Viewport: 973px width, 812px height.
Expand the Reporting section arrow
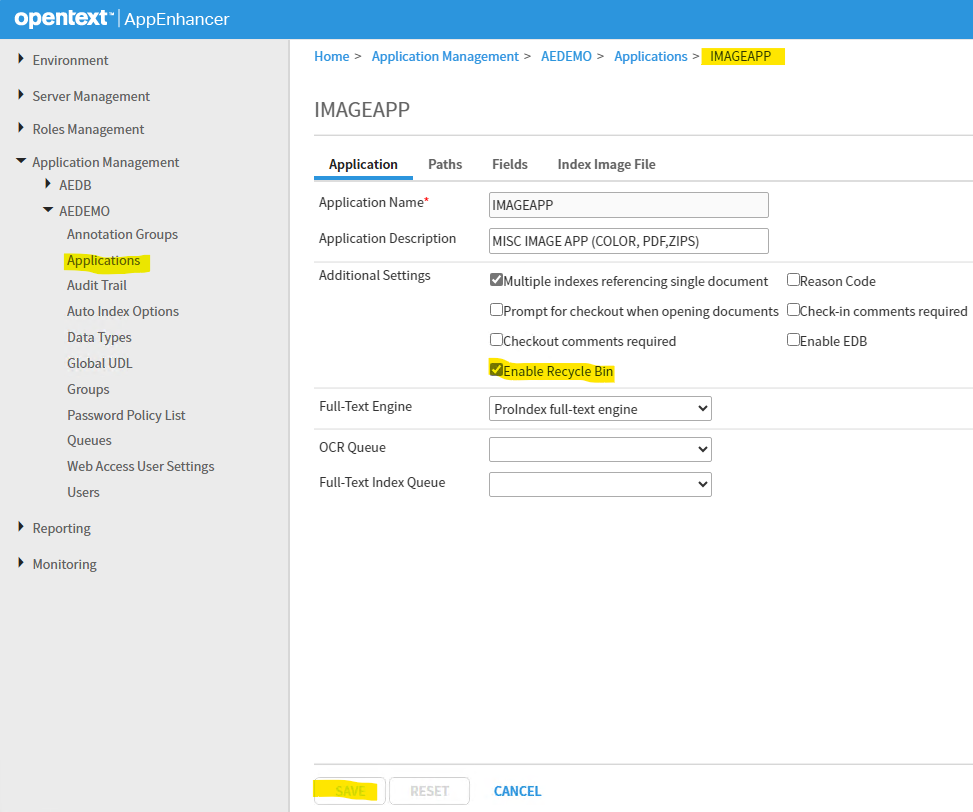click(21, 528)
